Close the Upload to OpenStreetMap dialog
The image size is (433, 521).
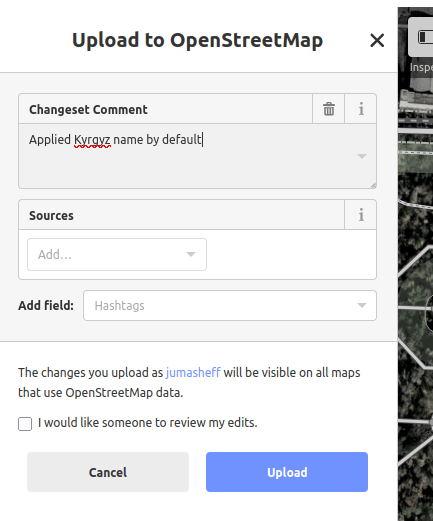[x=377, y=40]
